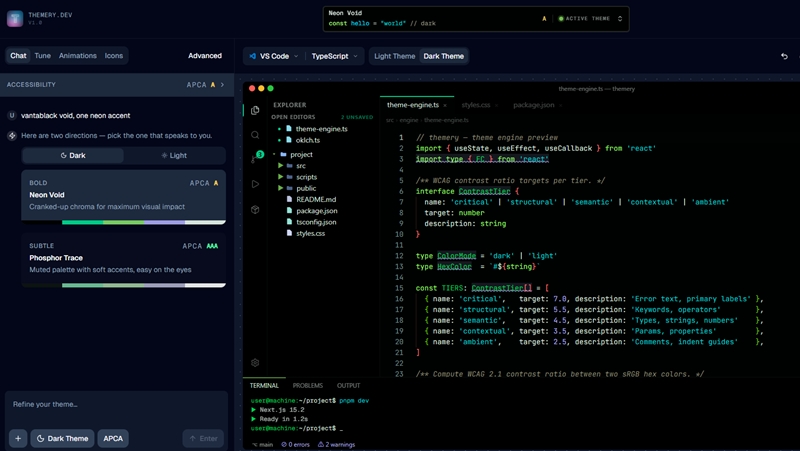Viewport: 800px width, 451px height.
Task: Open the Extensions cube icon in activity bar
Action: click(255, 209)
